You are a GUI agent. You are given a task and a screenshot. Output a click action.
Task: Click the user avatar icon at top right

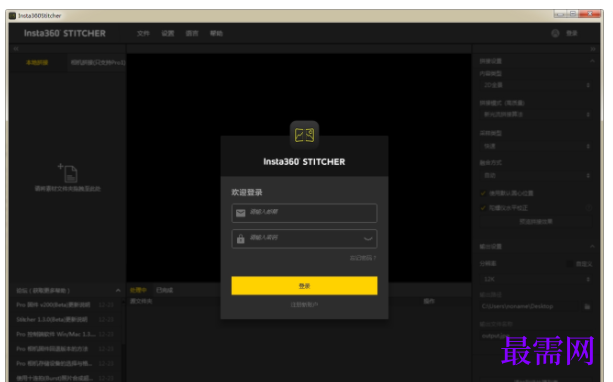point(555,33)
